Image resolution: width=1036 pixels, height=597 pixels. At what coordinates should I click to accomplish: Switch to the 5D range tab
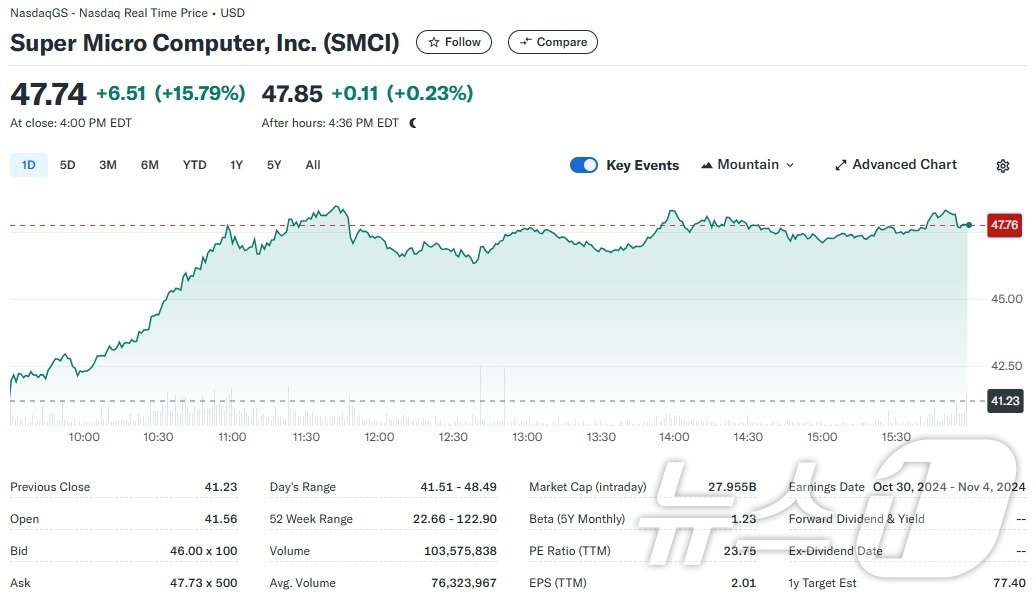(67, 165)
